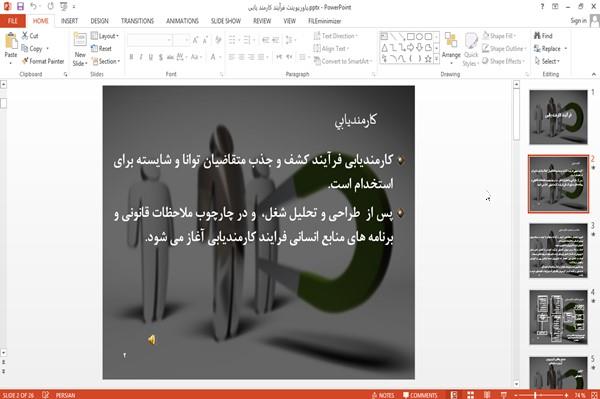Click the zoom out minus button
Viewport: 600px width, 399px height.
coord(516,395)
